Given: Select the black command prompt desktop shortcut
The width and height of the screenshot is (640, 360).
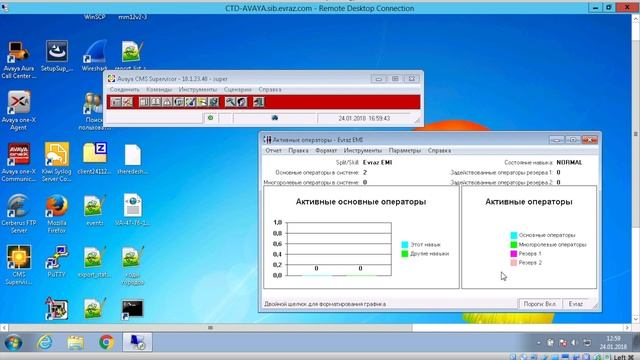Looking at the screenshot, I should click(x=133, y=309).
